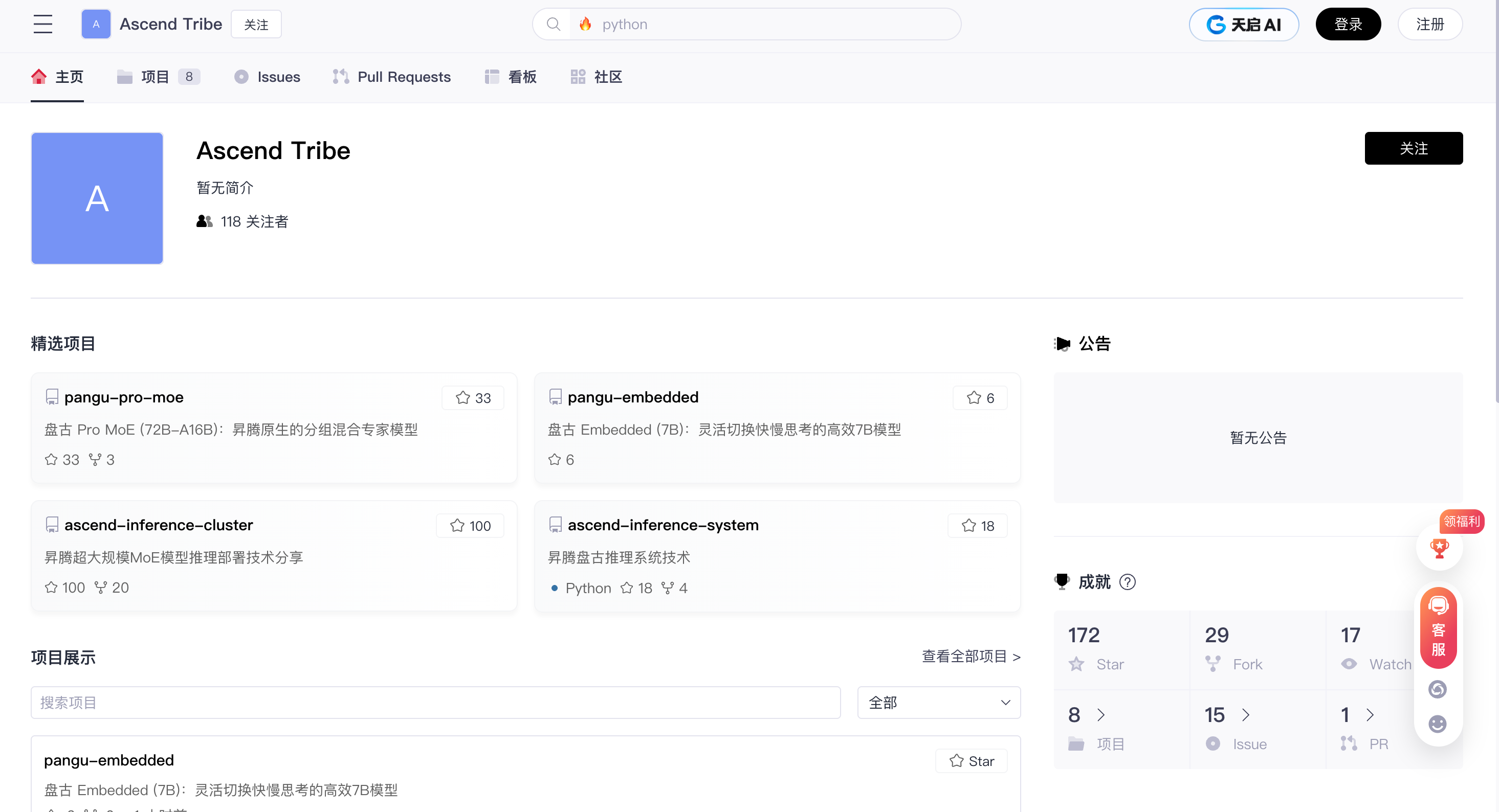Switch to the Issues tab
Viewport: 1499px width, 812px height.
click(x=267, y=76)
